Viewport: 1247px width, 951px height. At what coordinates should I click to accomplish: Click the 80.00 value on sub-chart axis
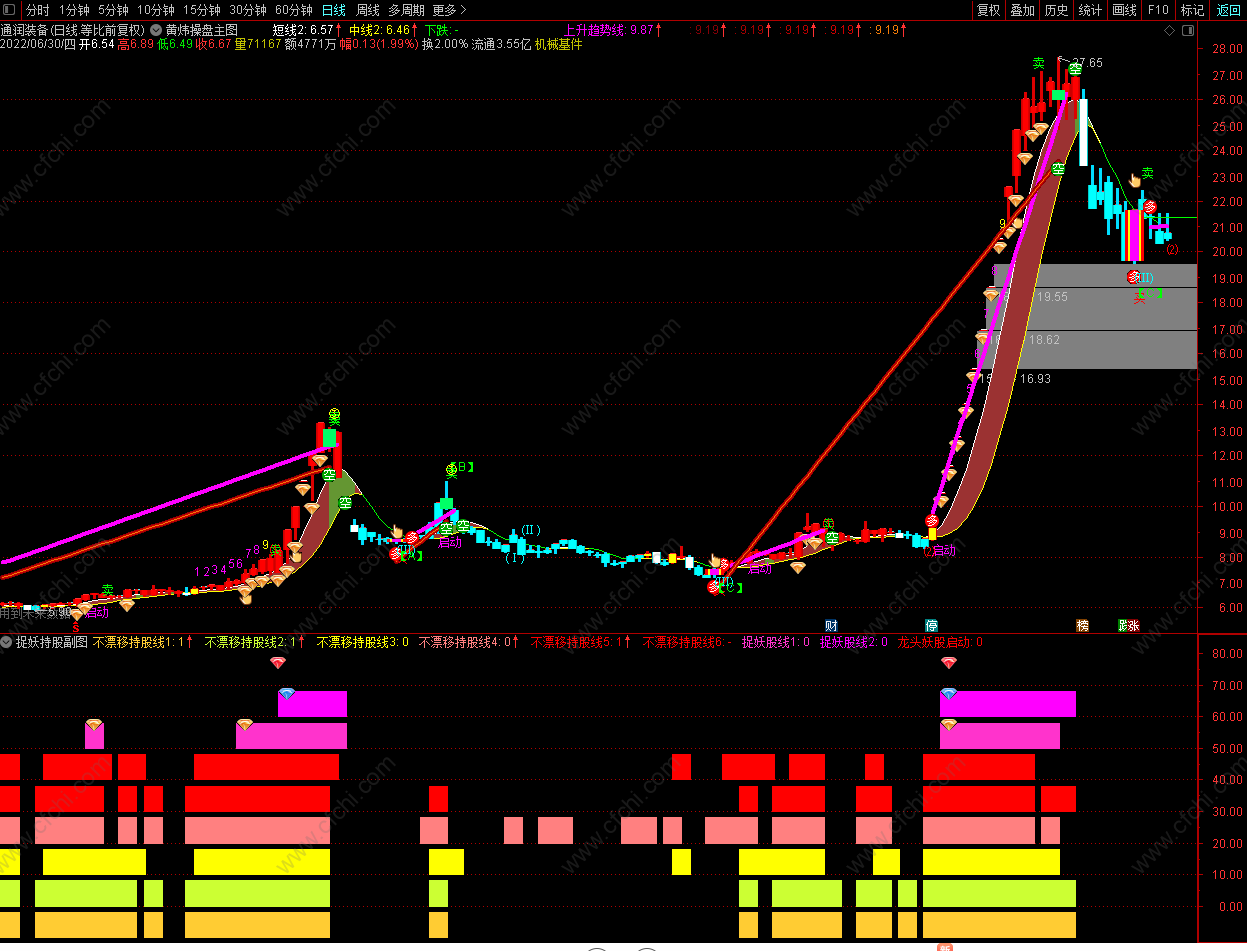[1226, 654]
